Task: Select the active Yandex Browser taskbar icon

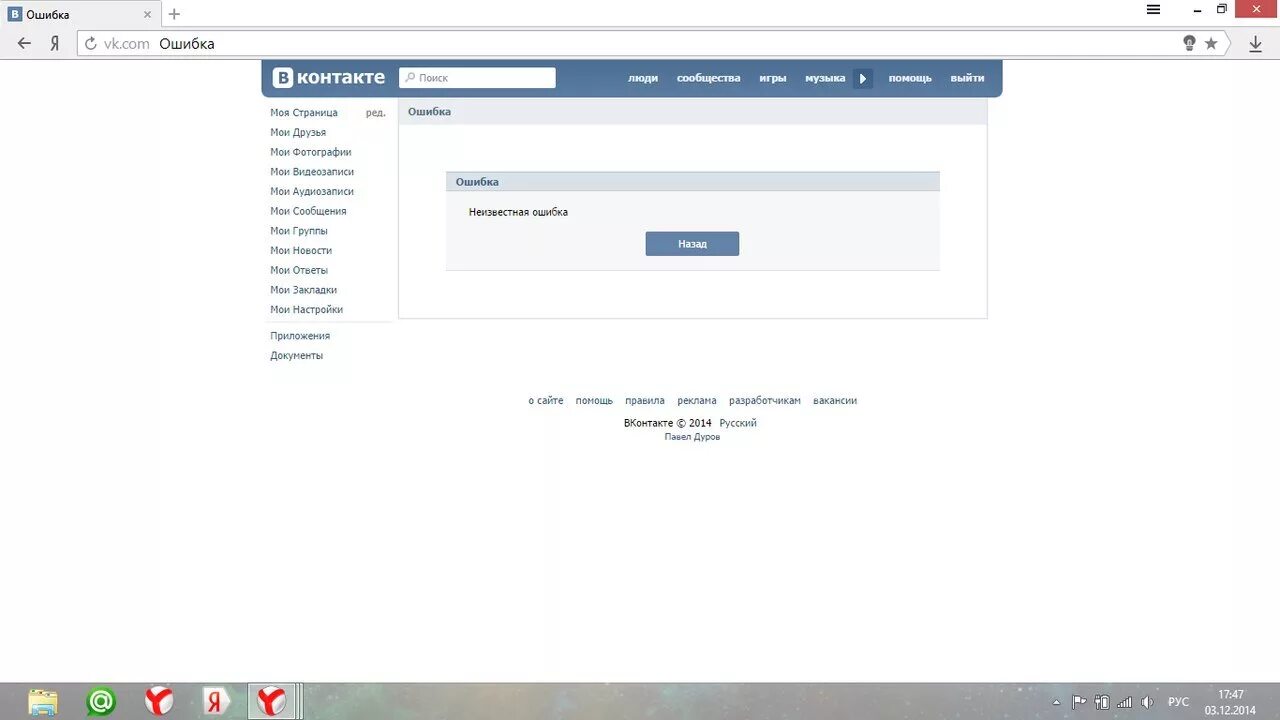Action: click(x=271, y=701)
